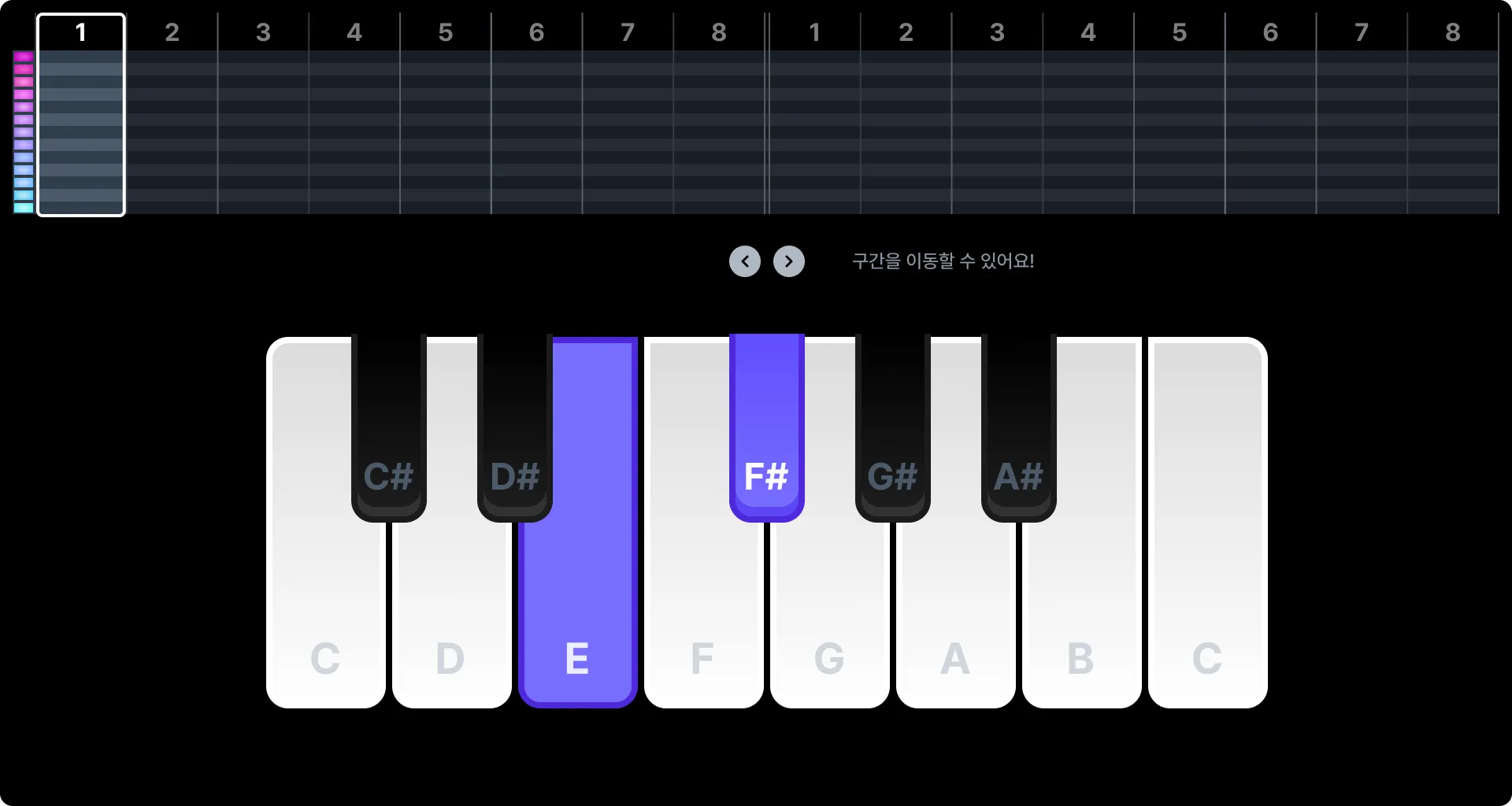The height and width of the screenshot is (806, 1512).
Task: Select beat 8 in first measure
Action: (x=719, y=114)
